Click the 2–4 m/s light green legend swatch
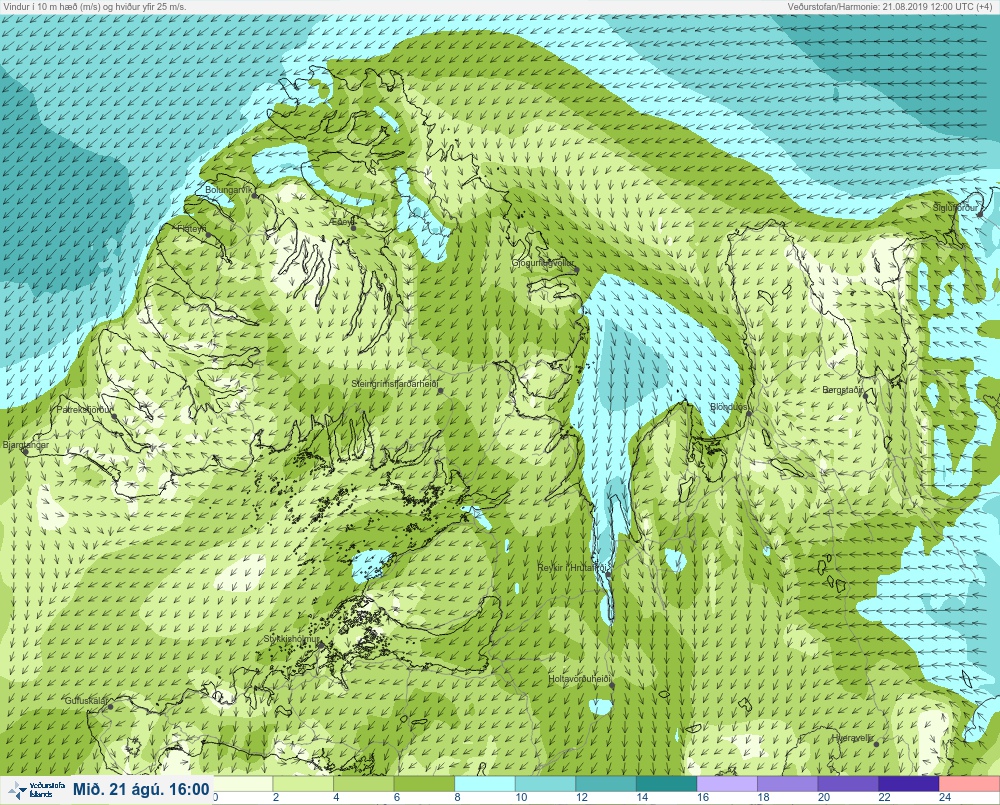 tap(303, 783)
